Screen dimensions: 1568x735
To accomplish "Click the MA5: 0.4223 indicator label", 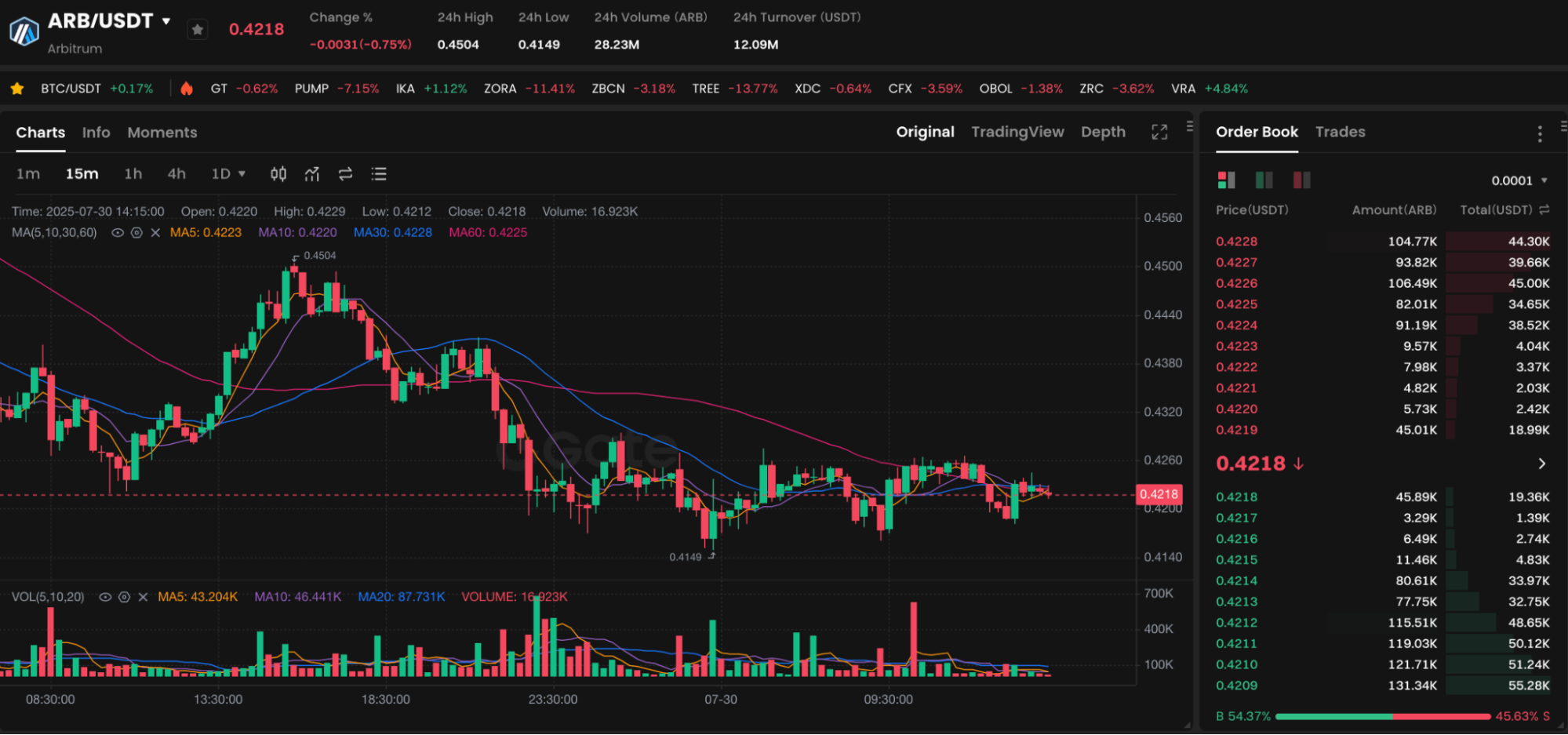I will coord(206,233).
